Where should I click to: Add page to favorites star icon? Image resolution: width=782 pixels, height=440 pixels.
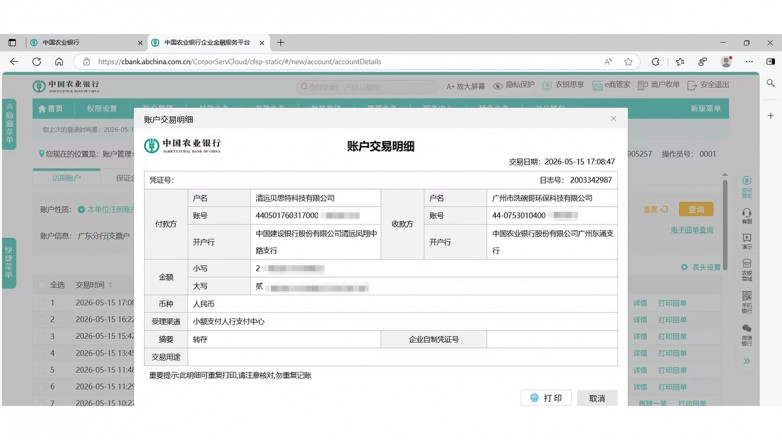(628, 61)
